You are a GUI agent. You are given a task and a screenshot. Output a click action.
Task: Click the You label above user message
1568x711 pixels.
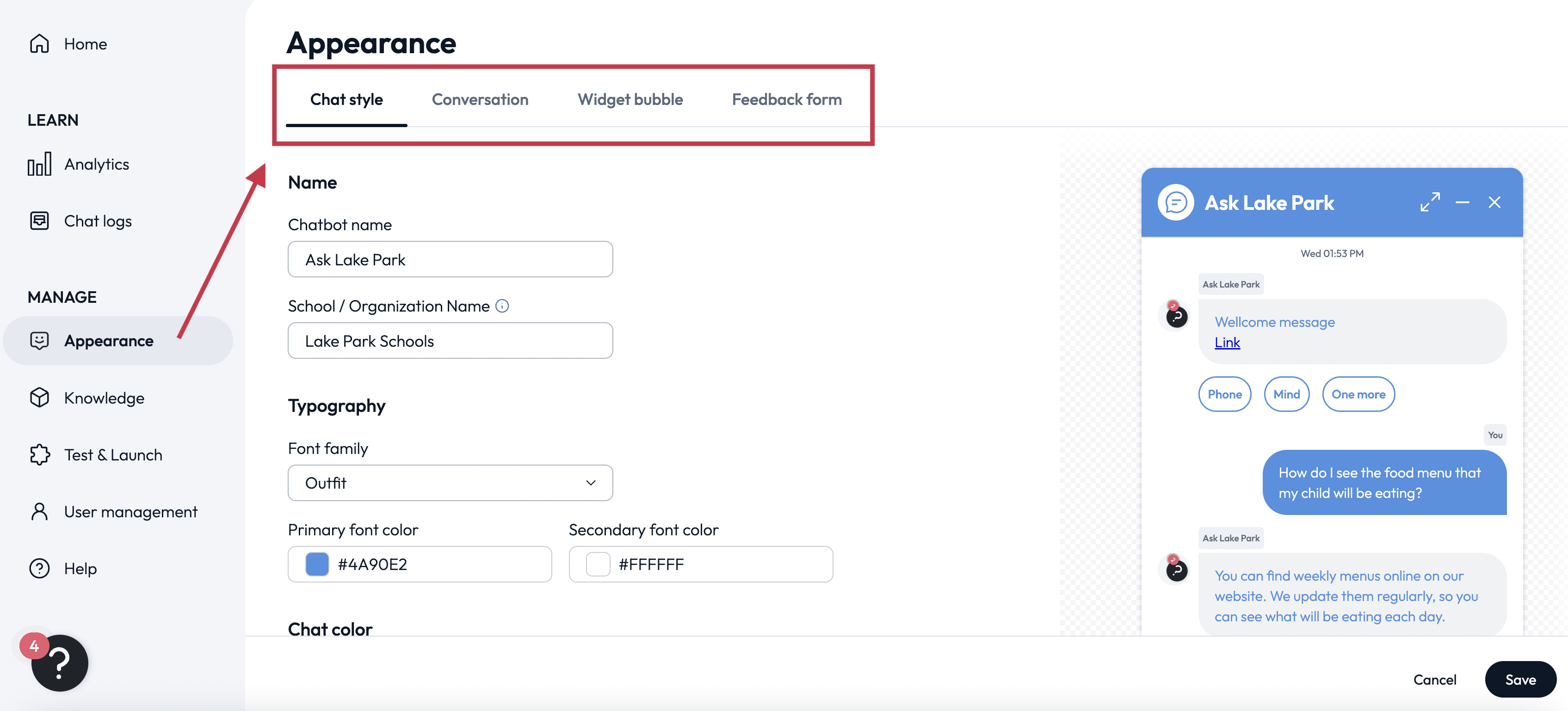pyautogui.click(x=1495, y=435)
